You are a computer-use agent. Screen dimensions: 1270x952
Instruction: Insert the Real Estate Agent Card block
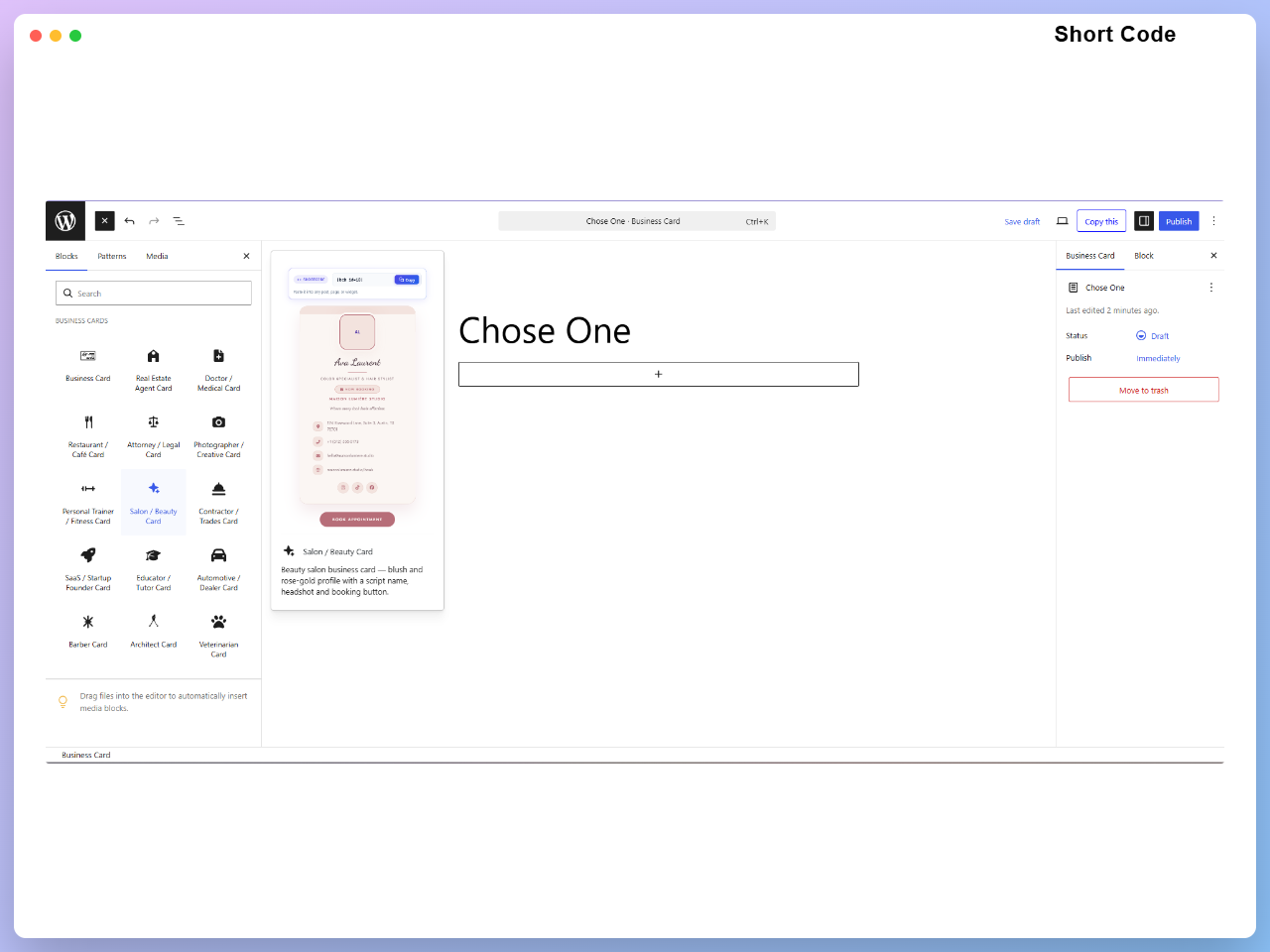pyautogui.click(x=154, y=369)
